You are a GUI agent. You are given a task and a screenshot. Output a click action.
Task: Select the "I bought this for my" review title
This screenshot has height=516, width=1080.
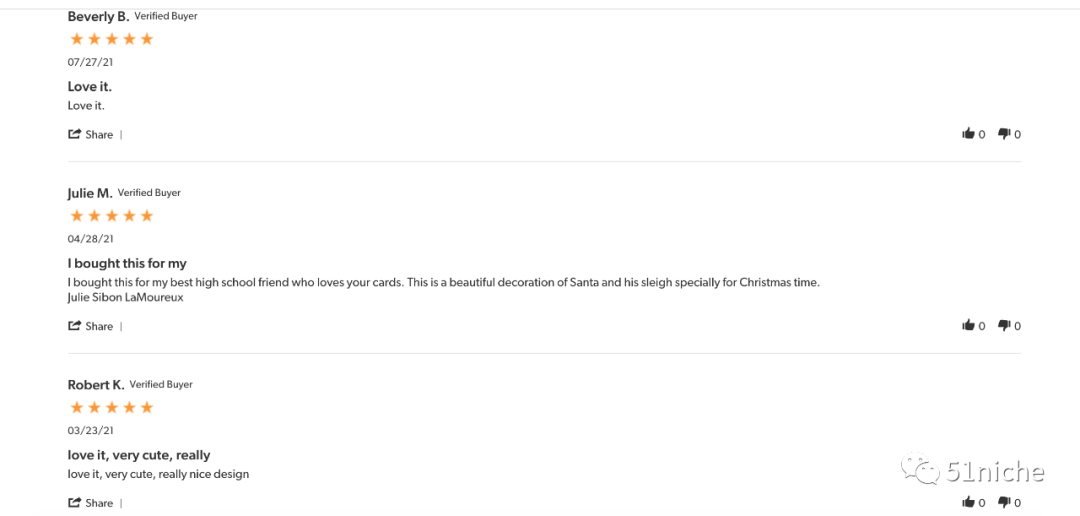[127, 264]
